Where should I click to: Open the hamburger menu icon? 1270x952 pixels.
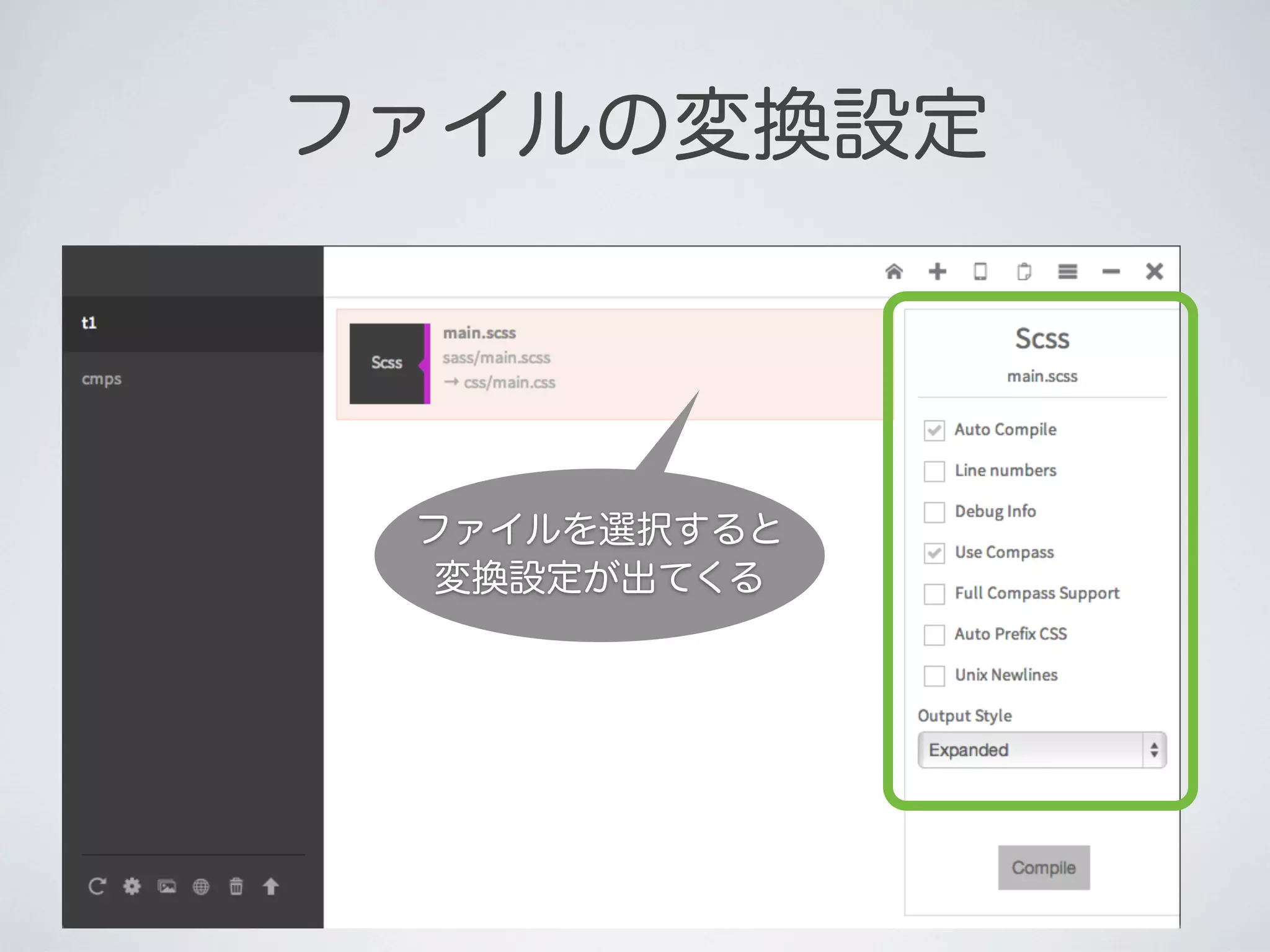[1067, 271]
